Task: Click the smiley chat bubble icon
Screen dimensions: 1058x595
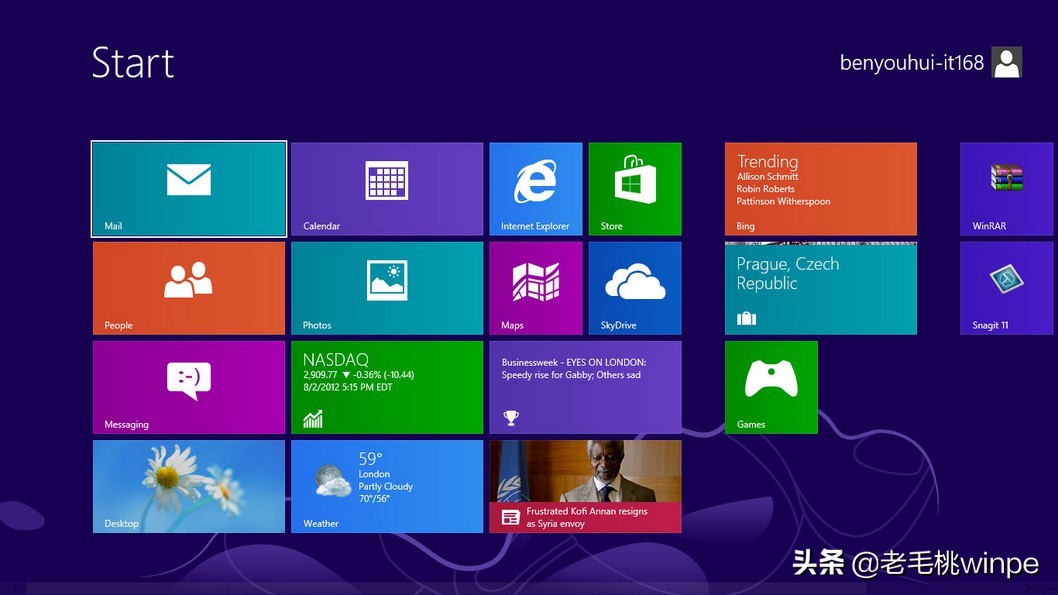Action: 189,380
